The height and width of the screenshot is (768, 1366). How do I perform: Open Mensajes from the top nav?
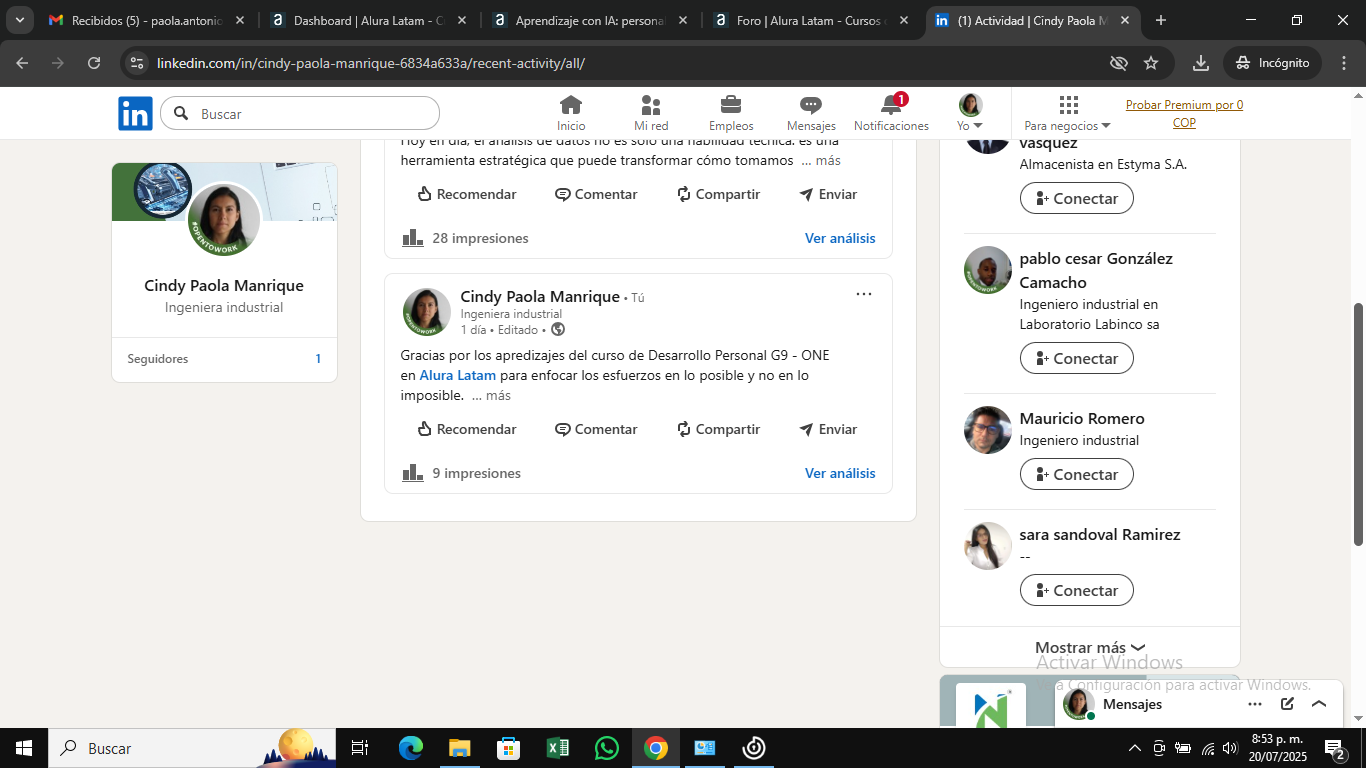tap(811, 113)
